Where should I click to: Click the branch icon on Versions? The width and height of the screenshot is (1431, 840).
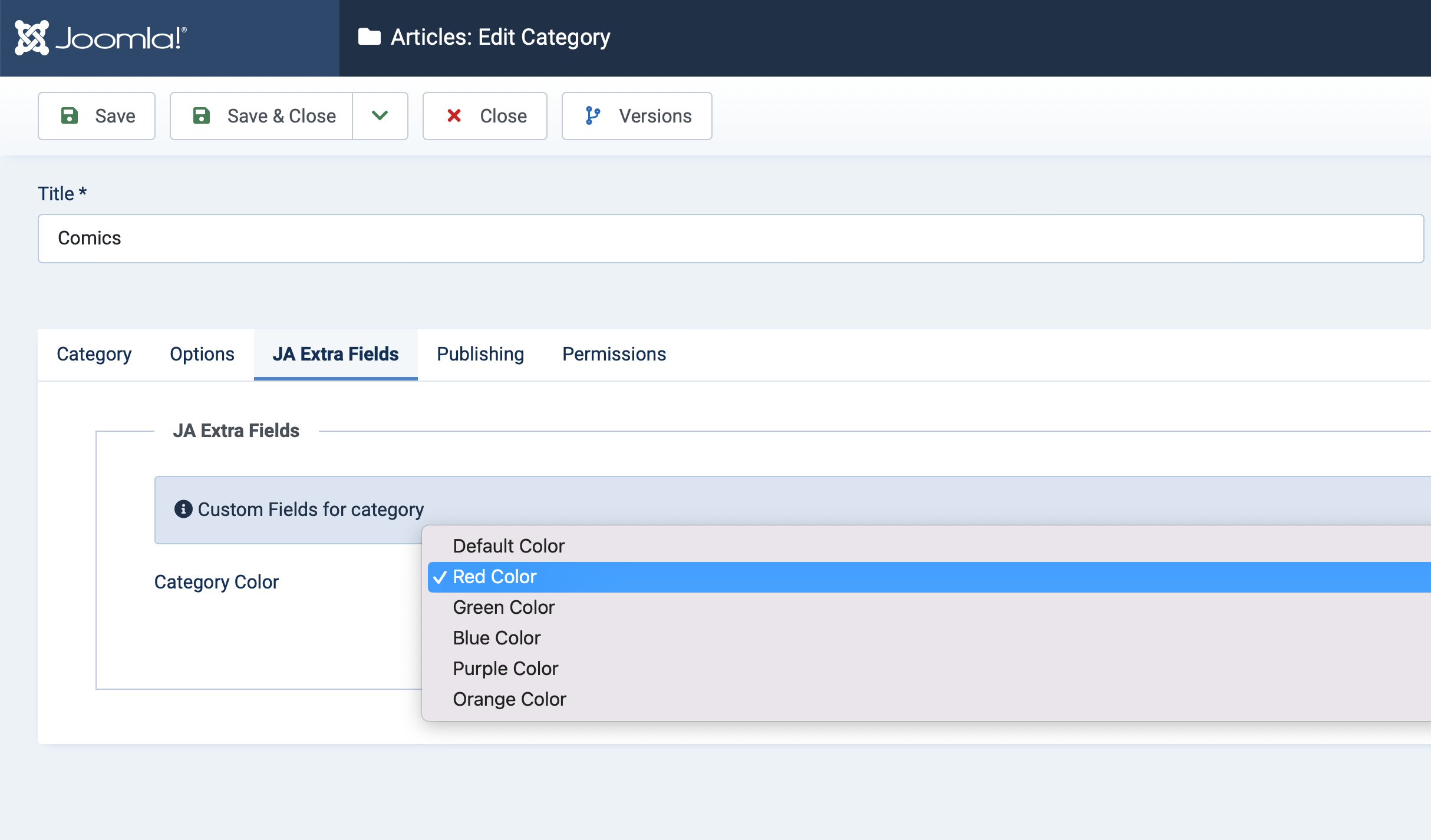592,115
